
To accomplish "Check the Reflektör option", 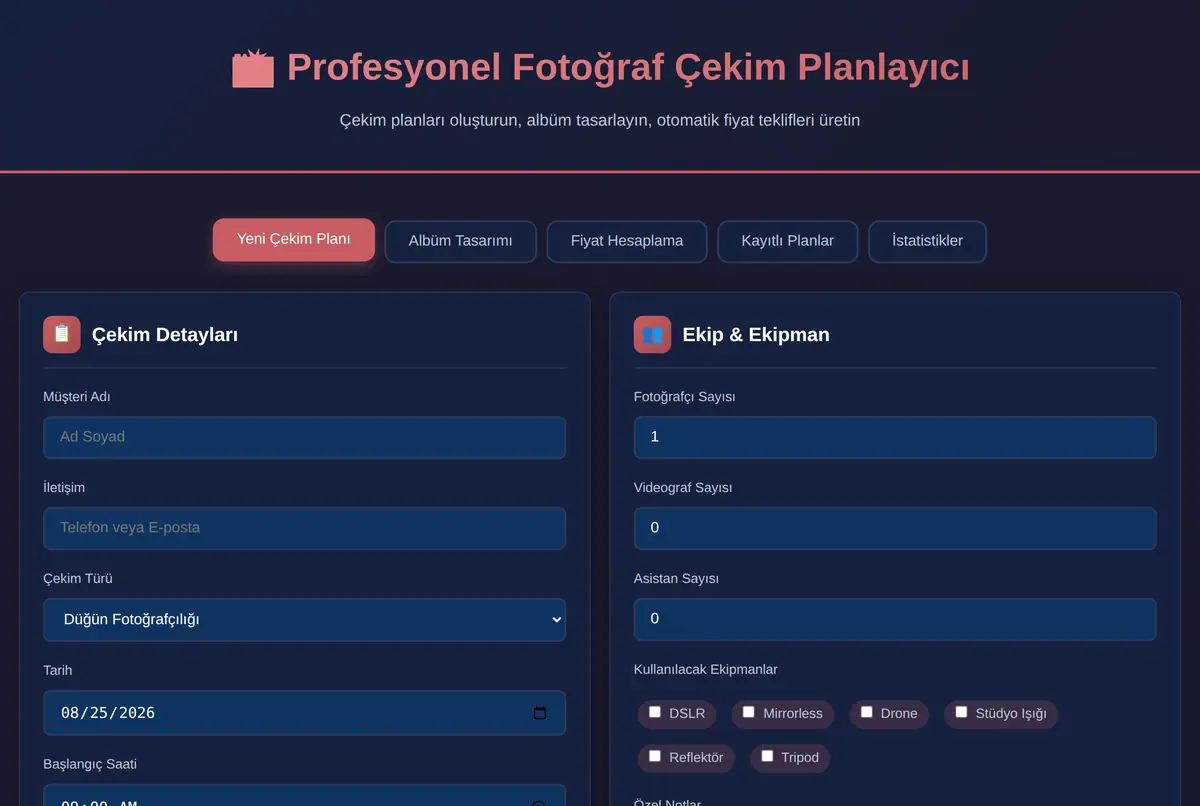I will coord(655,756).
